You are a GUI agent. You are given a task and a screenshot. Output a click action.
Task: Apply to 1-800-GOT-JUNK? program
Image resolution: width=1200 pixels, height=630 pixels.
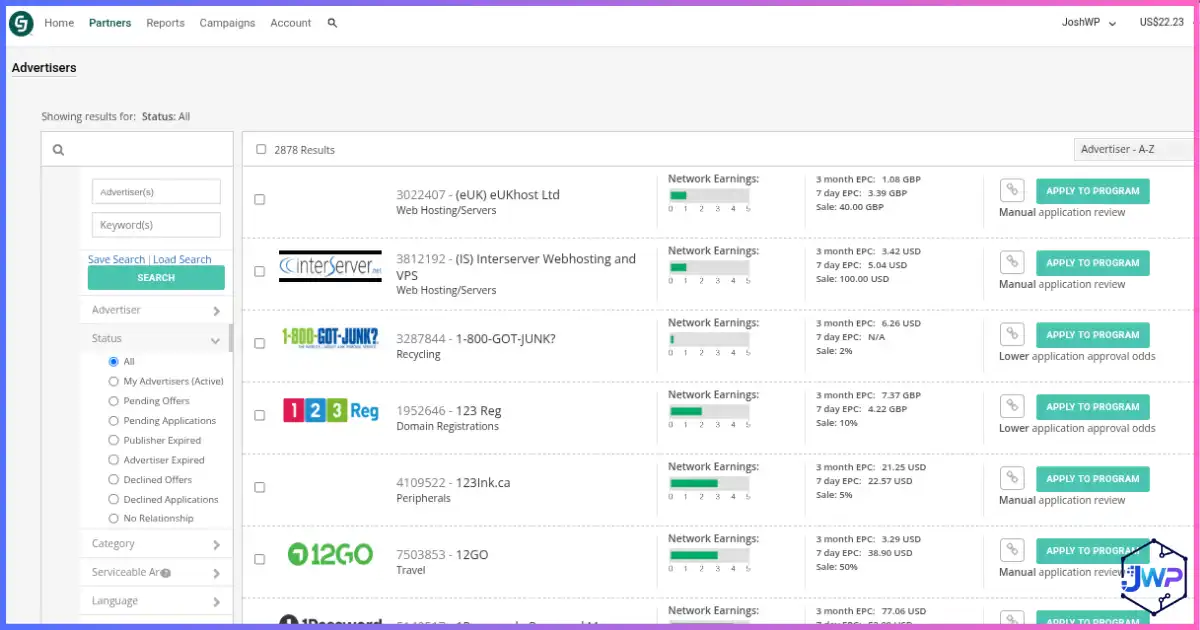click(x=1093, y=335)
